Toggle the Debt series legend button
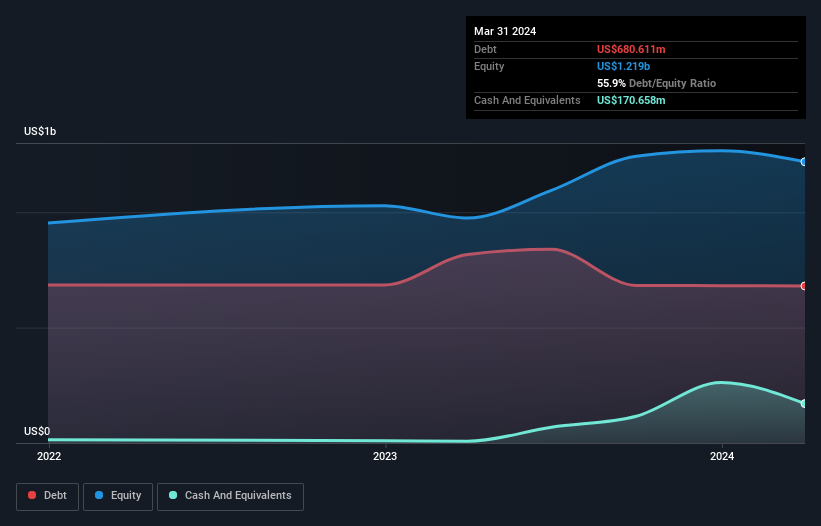 tap(48, 497)
